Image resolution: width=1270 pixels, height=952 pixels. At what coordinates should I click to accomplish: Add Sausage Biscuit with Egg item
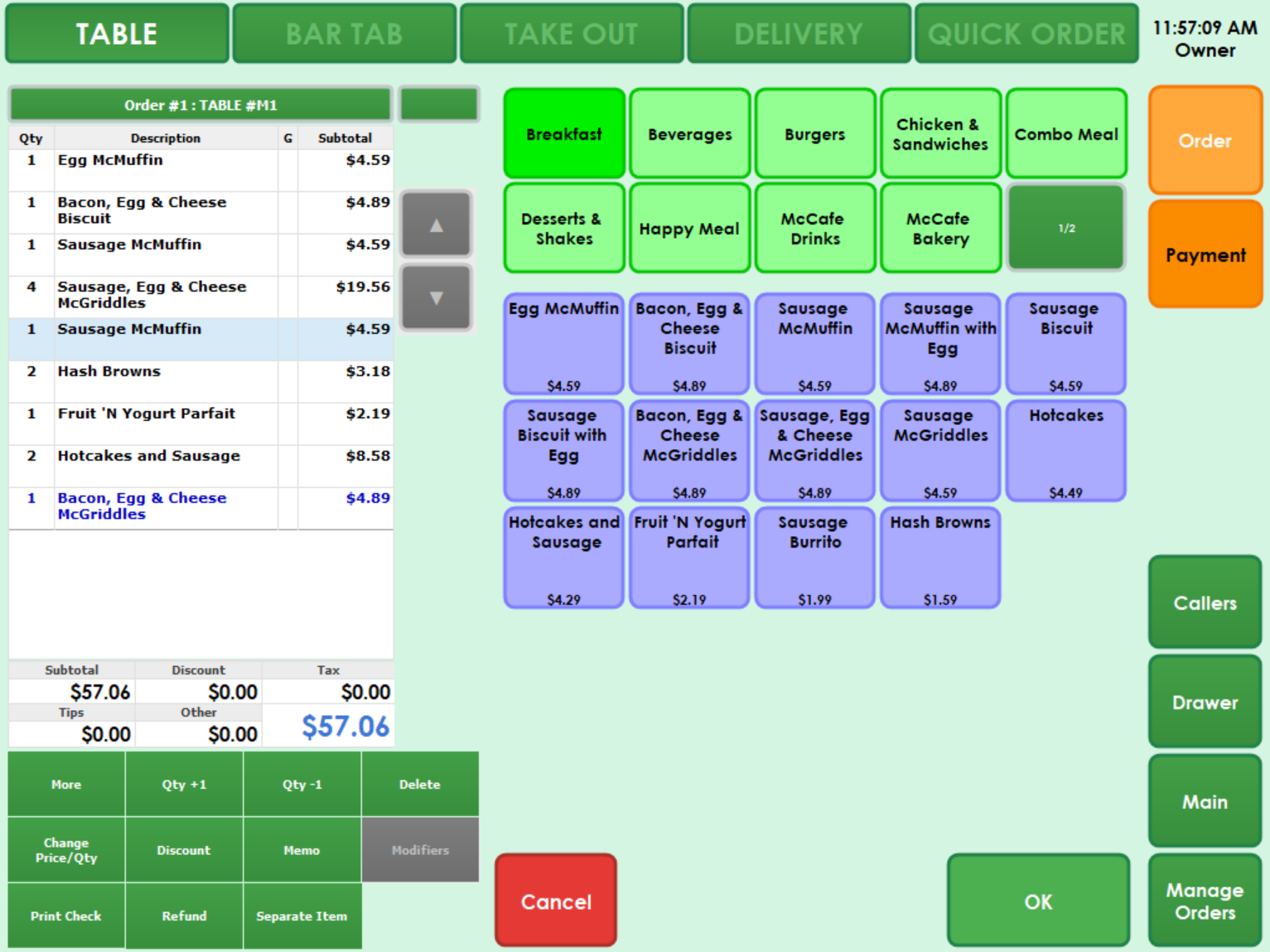tap(564, 451)
